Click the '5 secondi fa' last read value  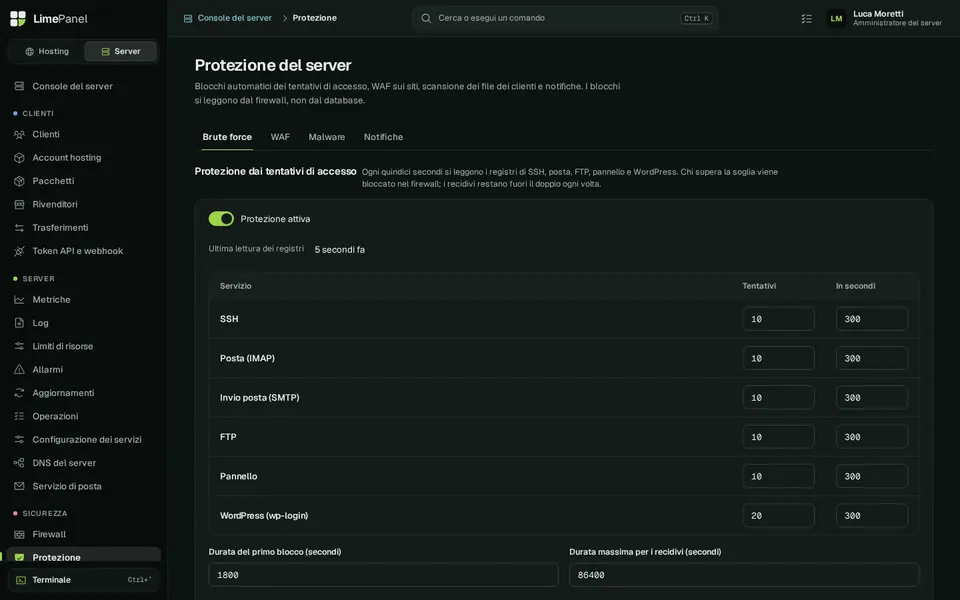click(x=340, y=250)
